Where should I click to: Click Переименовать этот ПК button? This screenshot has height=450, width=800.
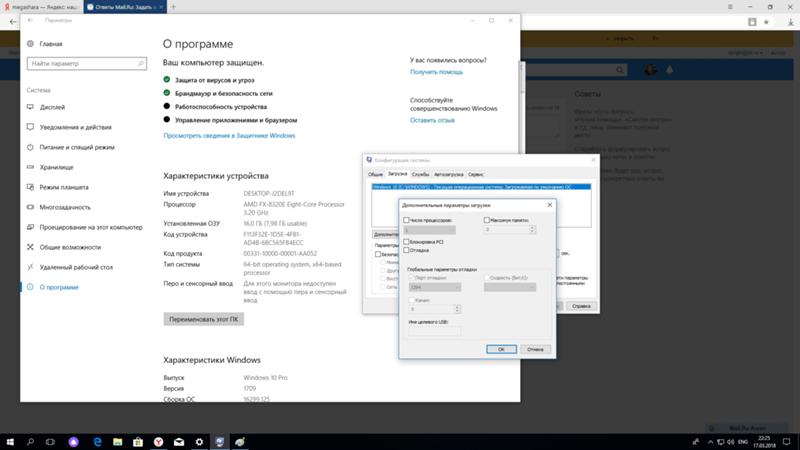[204, 319]
